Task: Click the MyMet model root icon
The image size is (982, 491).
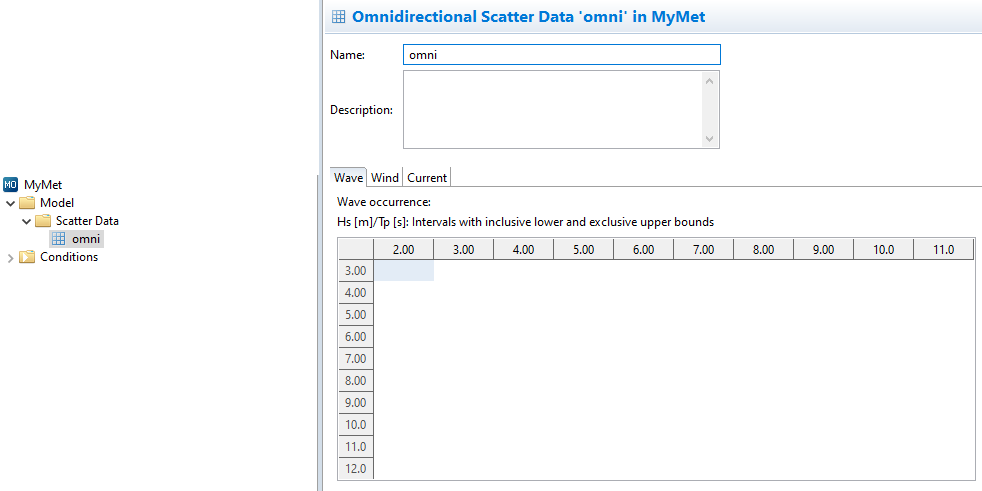Action: click(11, 185)
